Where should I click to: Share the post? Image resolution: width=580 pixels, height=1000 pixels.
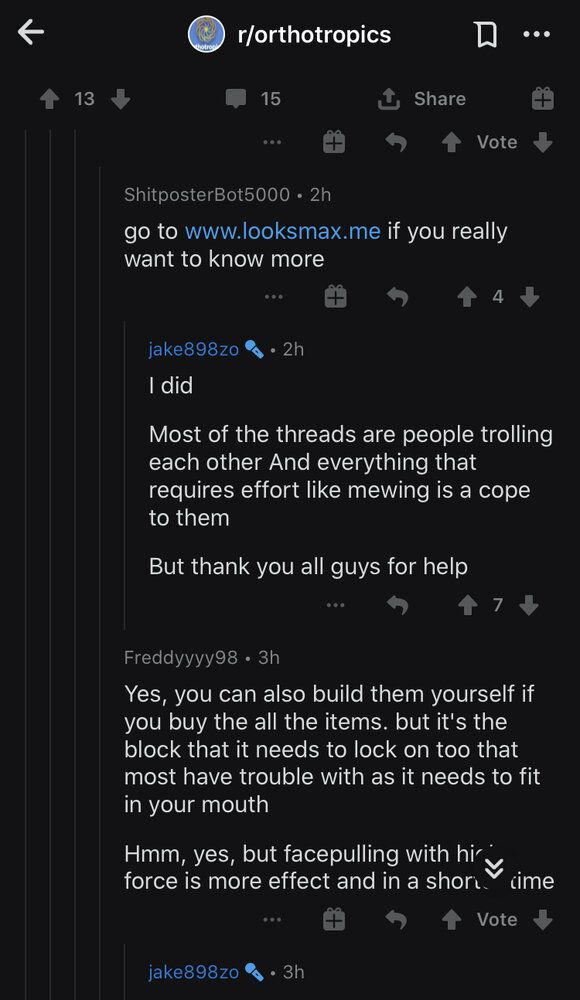(422, 99)
